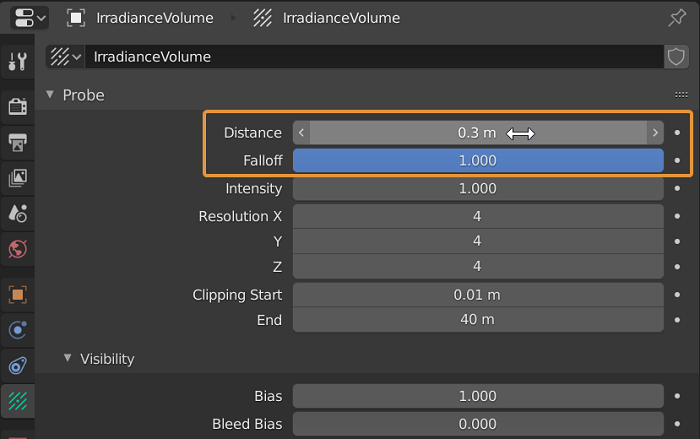Collapse the Visibility subpanel

pos(68,358)
